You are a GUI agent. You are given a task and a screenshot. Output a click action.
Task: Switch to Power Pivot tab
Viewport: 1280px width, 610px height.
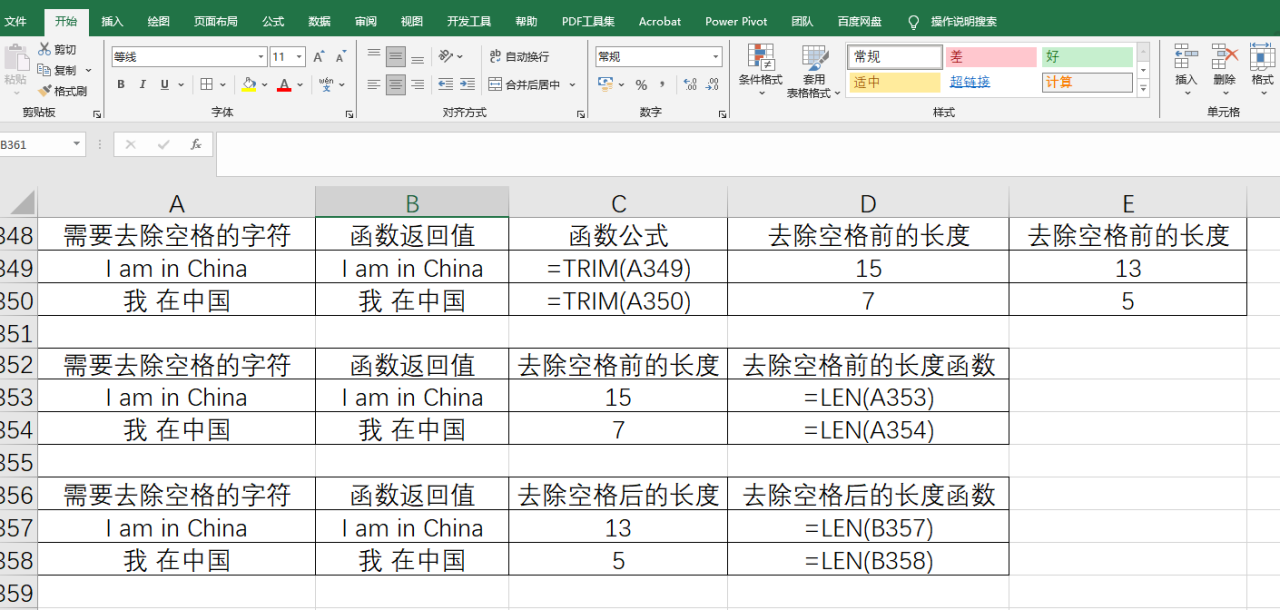coord(736,21)
